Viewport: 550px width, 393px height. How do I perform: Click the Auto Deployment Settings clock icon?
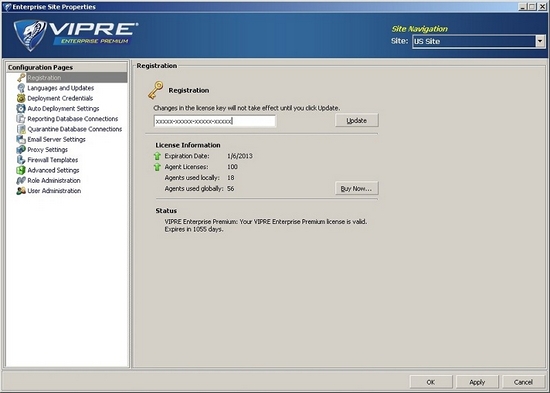[x=21, y=108]
